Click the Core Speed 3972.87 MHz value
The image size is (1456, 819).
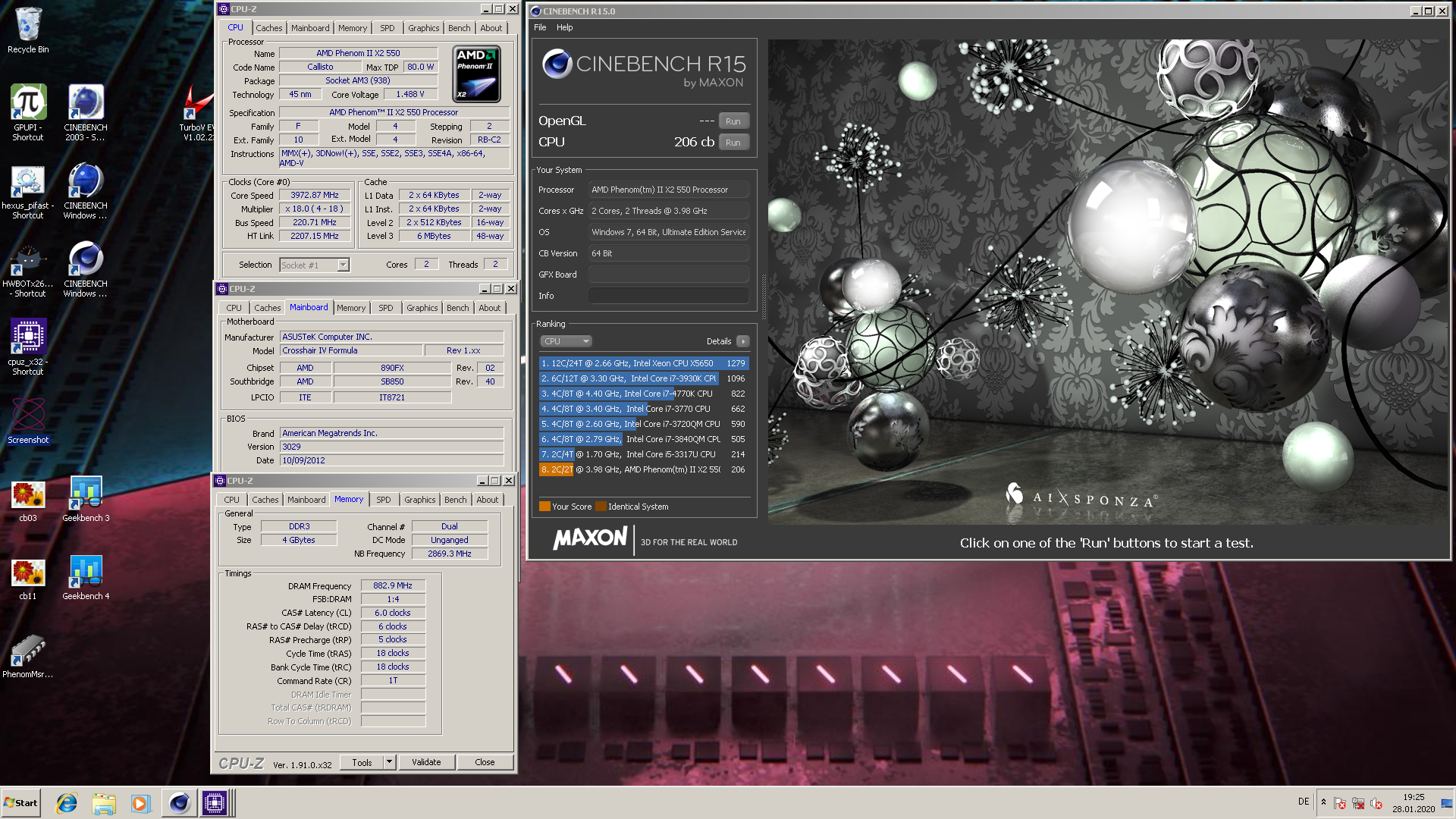coord(315,195)
